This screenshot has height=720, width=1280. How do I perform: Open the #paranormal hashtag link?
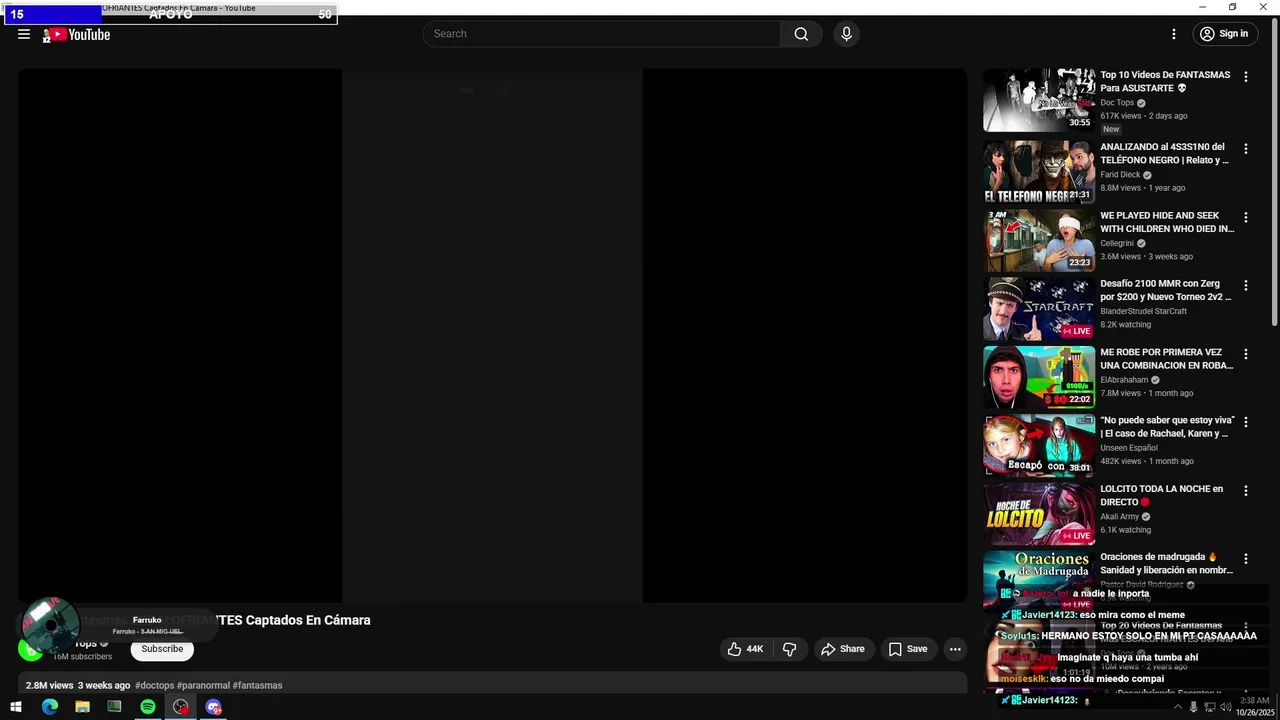click(x=203, y=686)
